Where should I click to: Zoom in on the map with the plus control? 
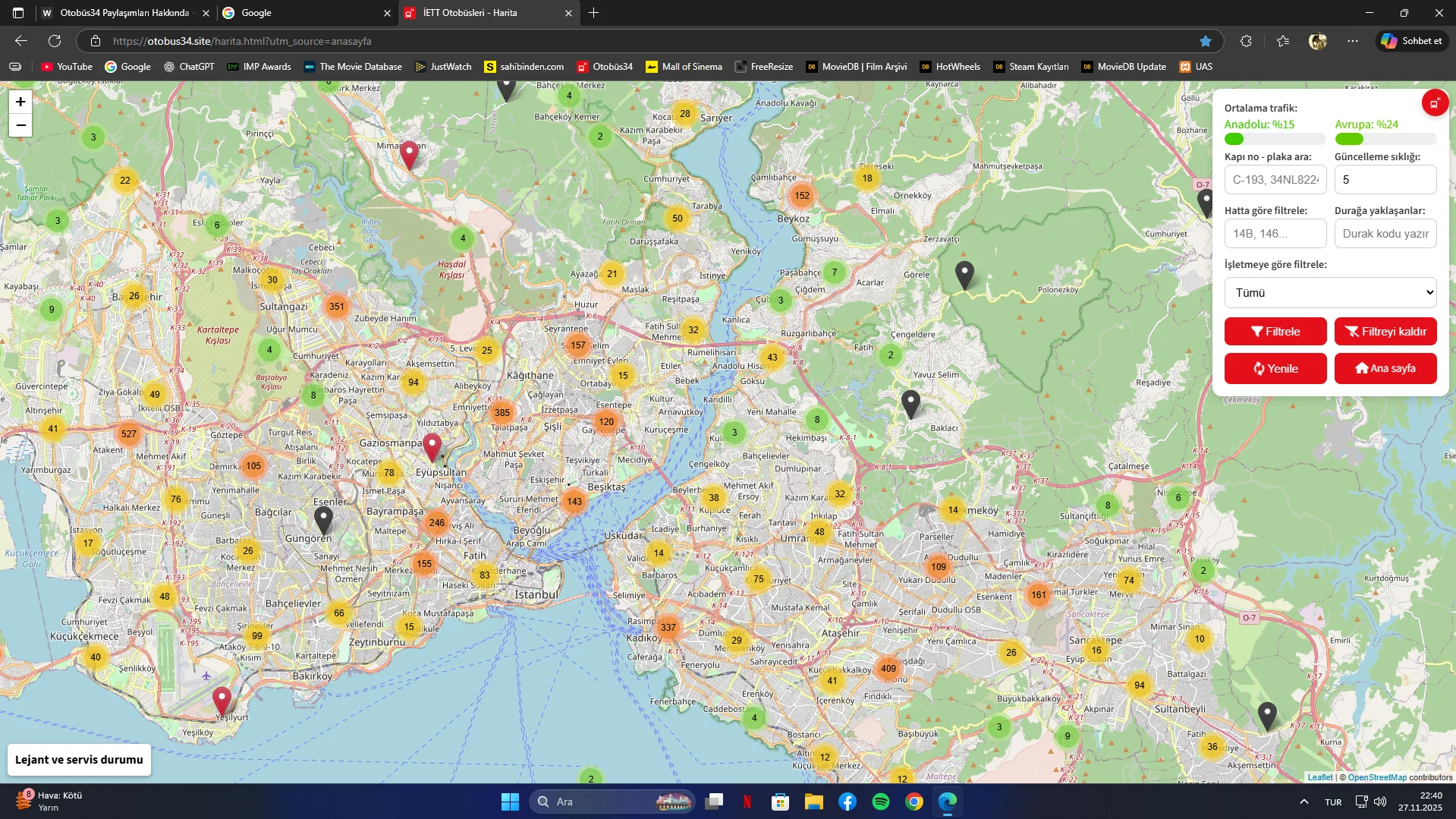pyautogui.click(x=20, y=101)
